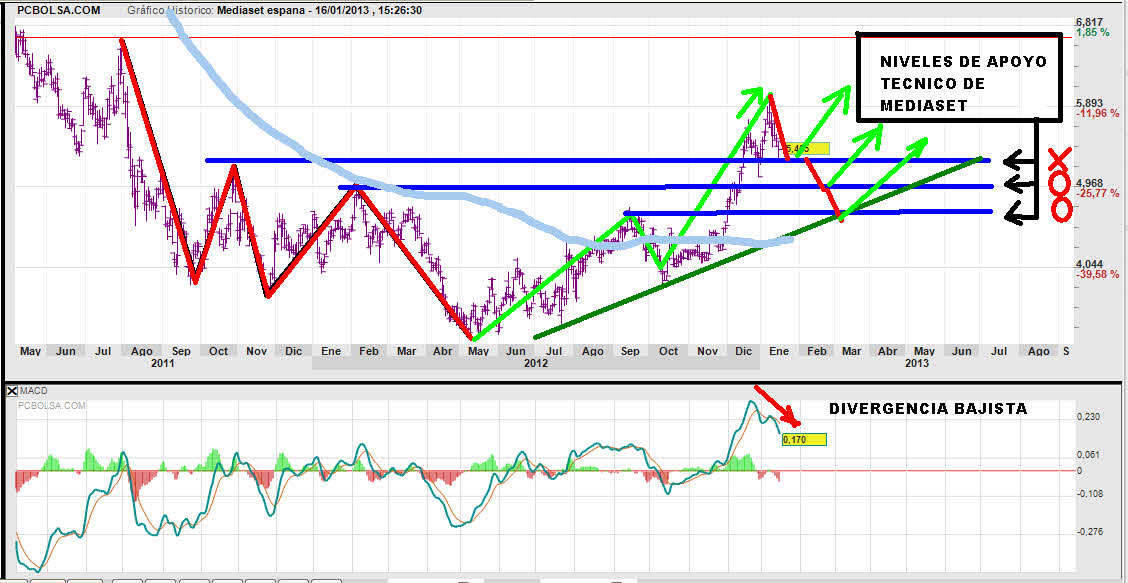Select the 2013 year label on the timeline
The width and height of the screenshot is (1128, 583).
pyautogui.click(x=916, y=364)
